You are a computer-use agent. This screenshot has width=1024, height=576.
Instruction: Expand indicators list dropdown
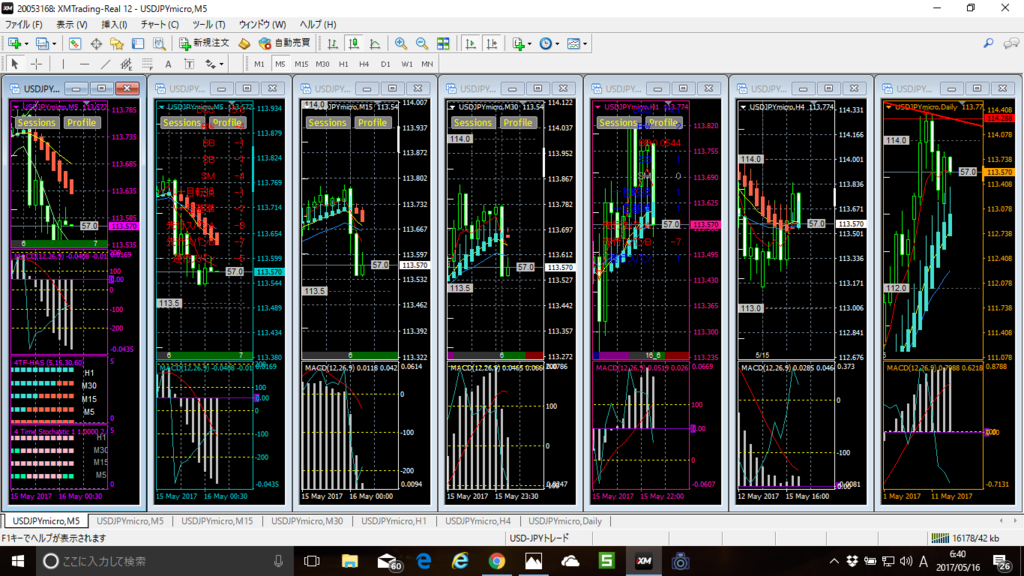(x=530, y=44)
